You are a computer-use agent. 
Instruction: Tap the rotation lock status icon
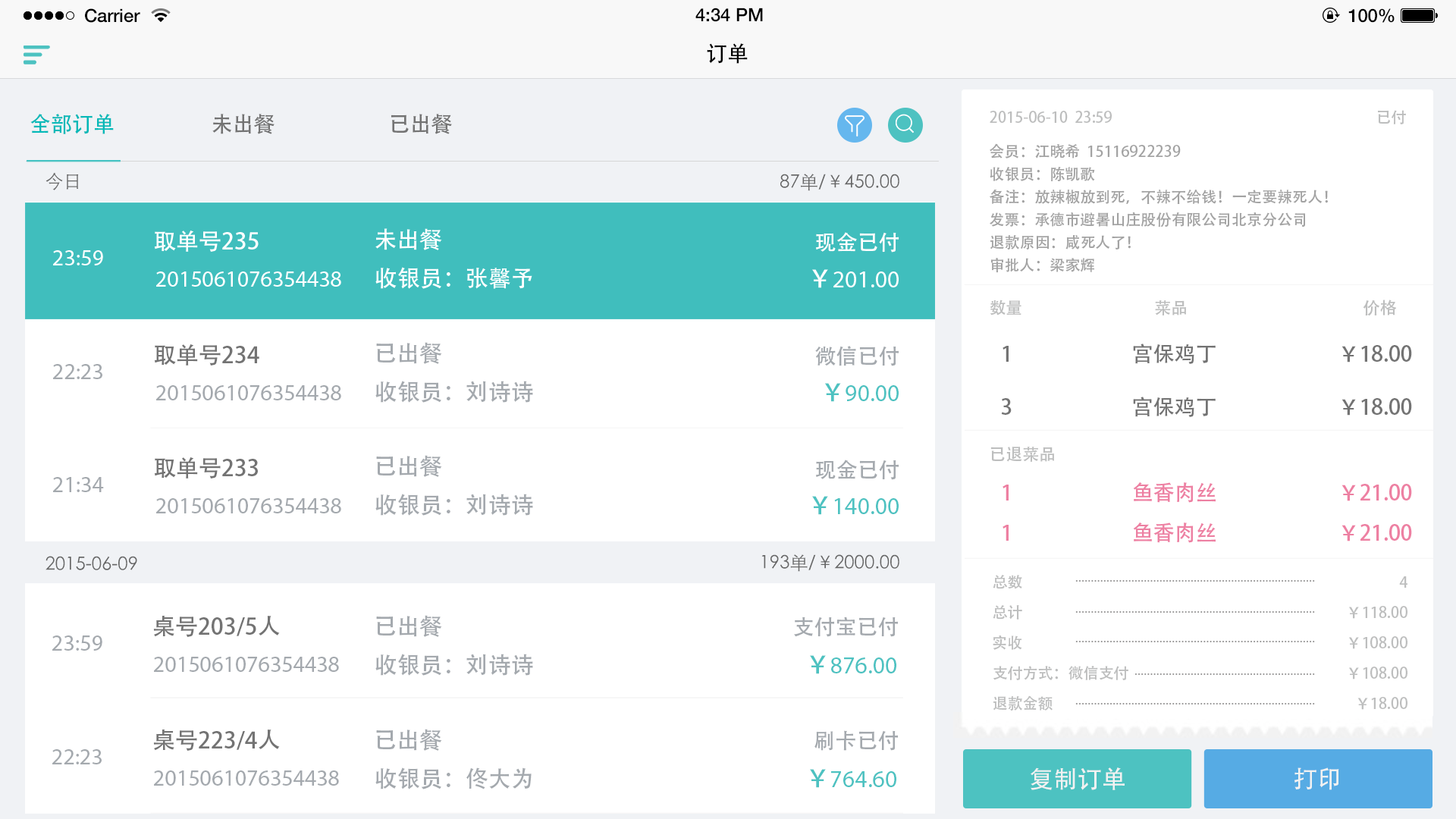1330,15
